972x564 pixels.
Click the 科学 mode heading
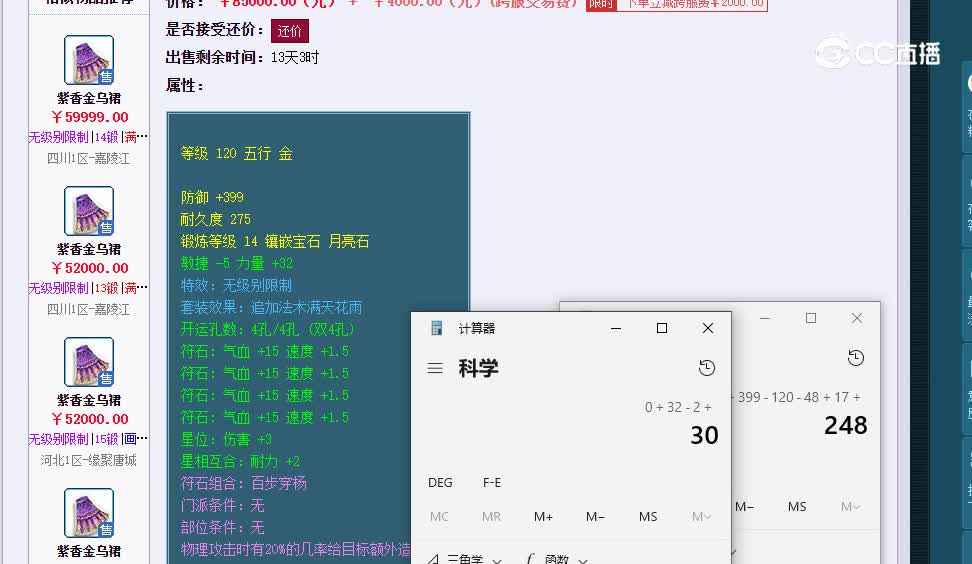tap(478, 368)
